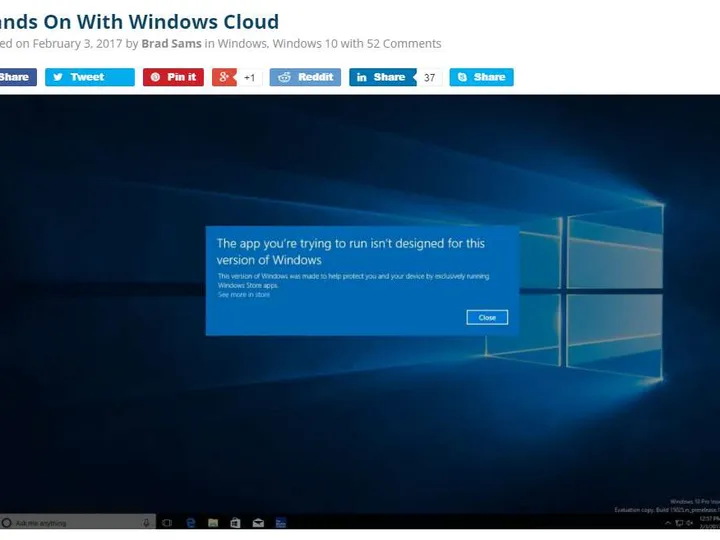Share the article on Reddit
The width and height of the screenshot is (720, 540).
point(305,77)
